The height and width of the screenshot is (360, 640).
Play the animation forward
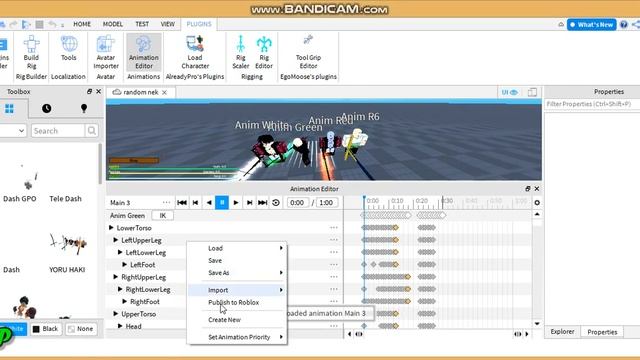(236, 202)
